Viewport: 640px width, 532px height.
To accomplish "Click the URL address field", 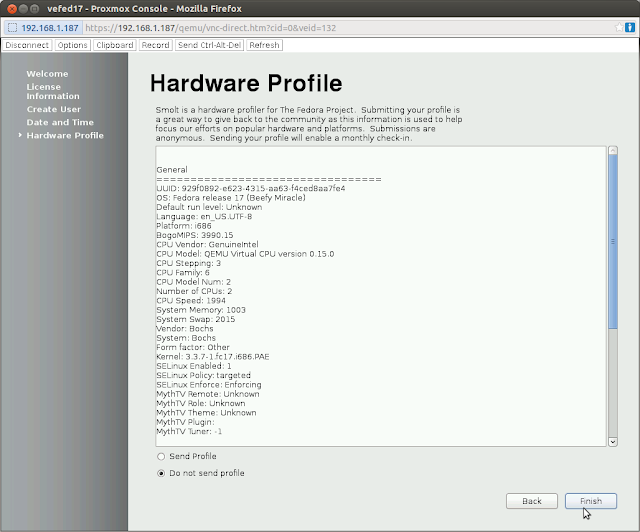I will pyautogui.click(x=347, y=28).
